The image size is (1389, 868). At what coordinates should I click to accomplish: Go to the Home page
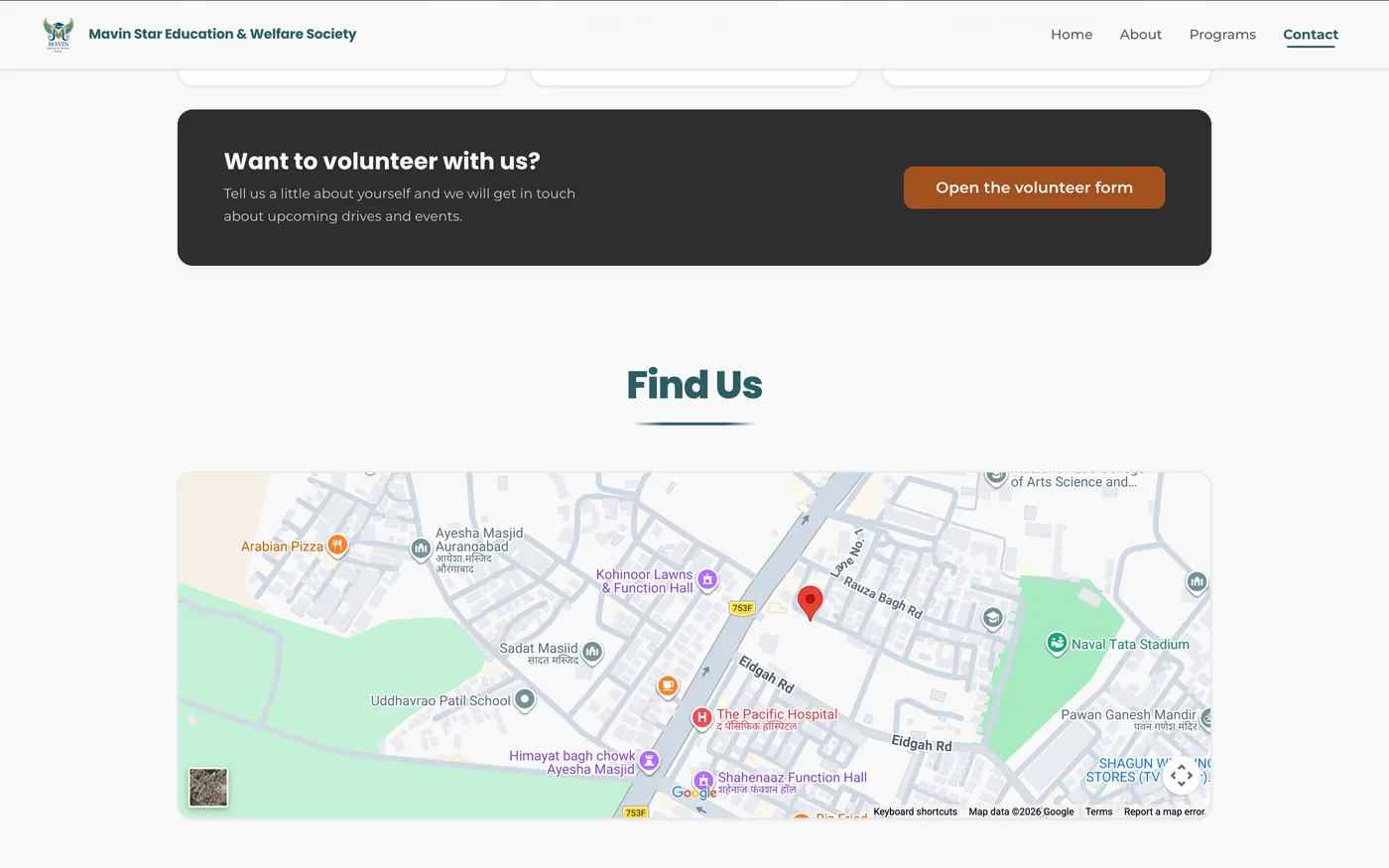1072,34
